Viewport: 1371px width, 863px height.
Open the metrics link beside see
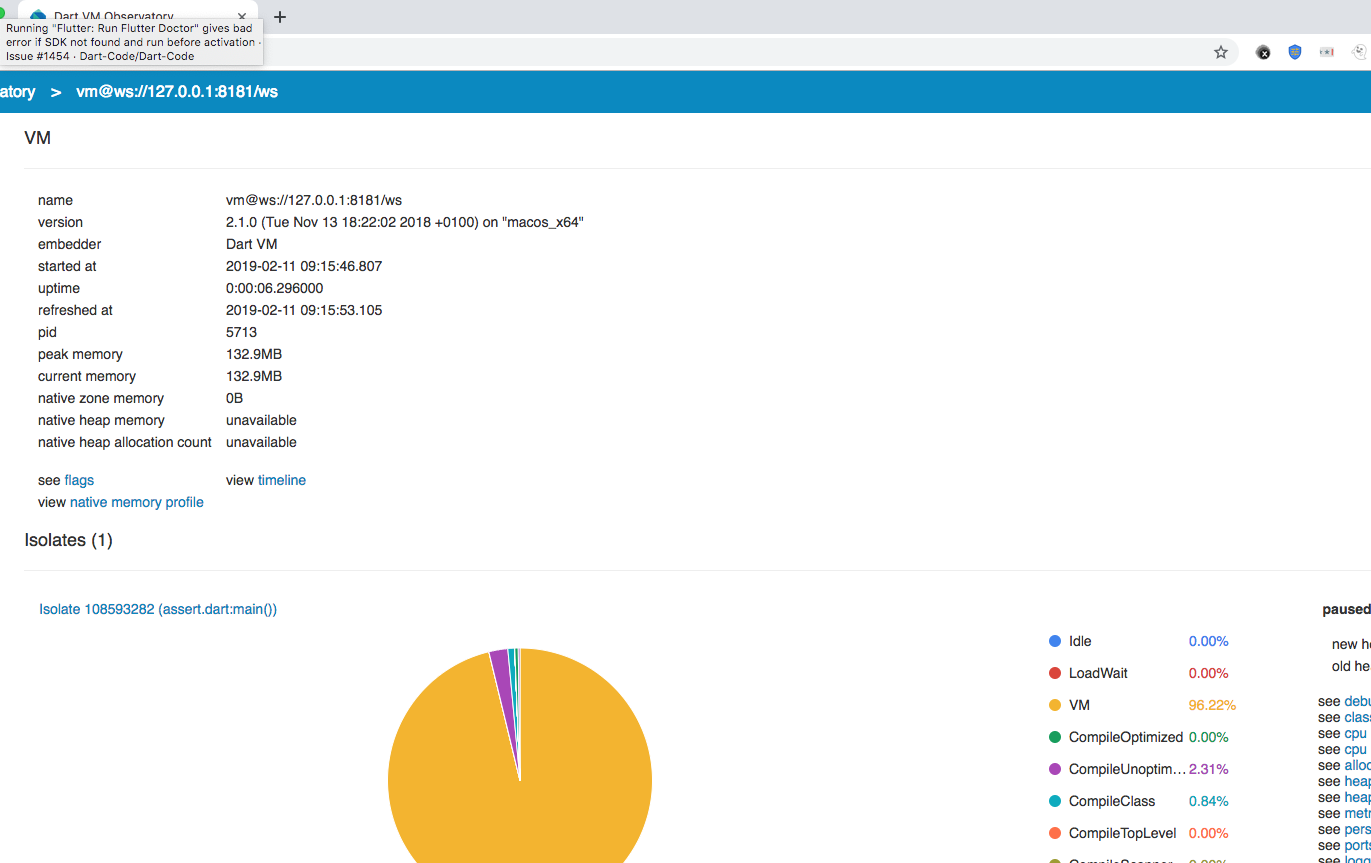(1357, 813)
